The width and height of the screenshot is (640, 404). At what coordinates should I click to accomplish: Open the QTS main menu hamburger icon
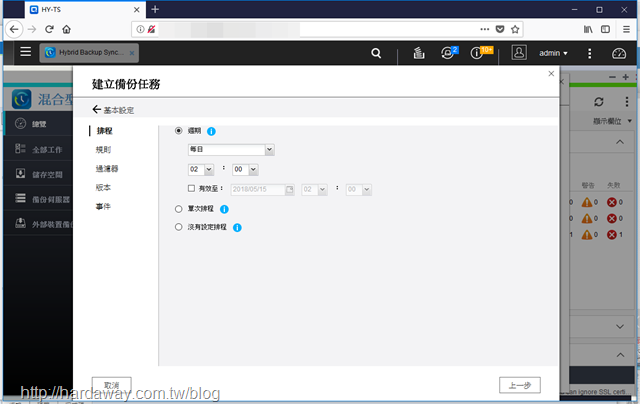click(x=26, y=52)
